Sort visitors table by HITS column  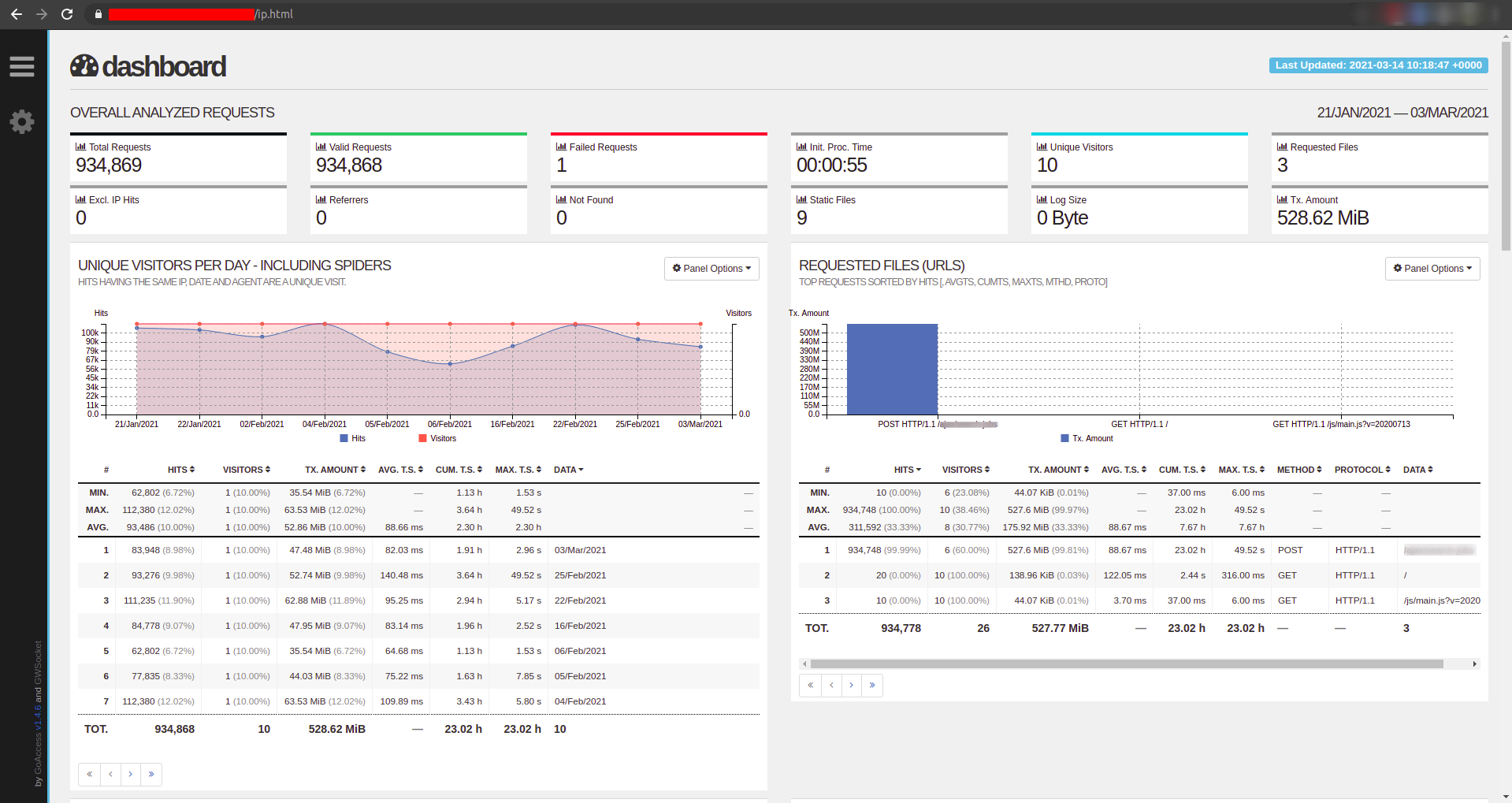click(x=181, y=470)
